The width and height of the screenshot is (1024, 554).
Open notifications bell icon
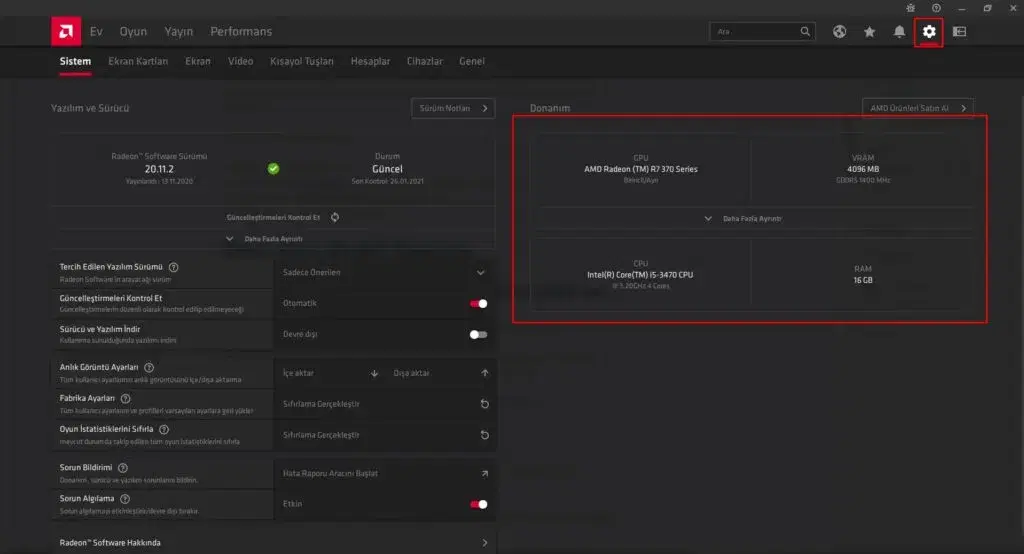coord(899,31)
